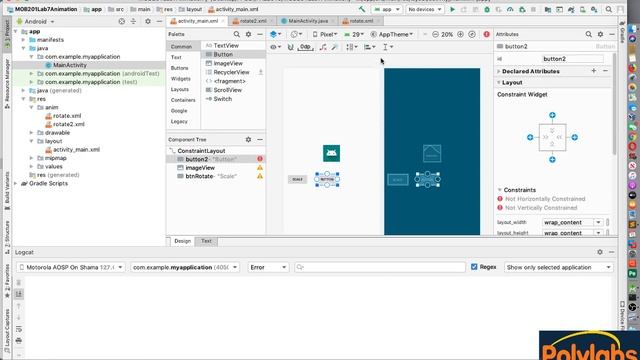Pick ImageView from Palette list
The image size is (640, 360).
pos(228,63)
